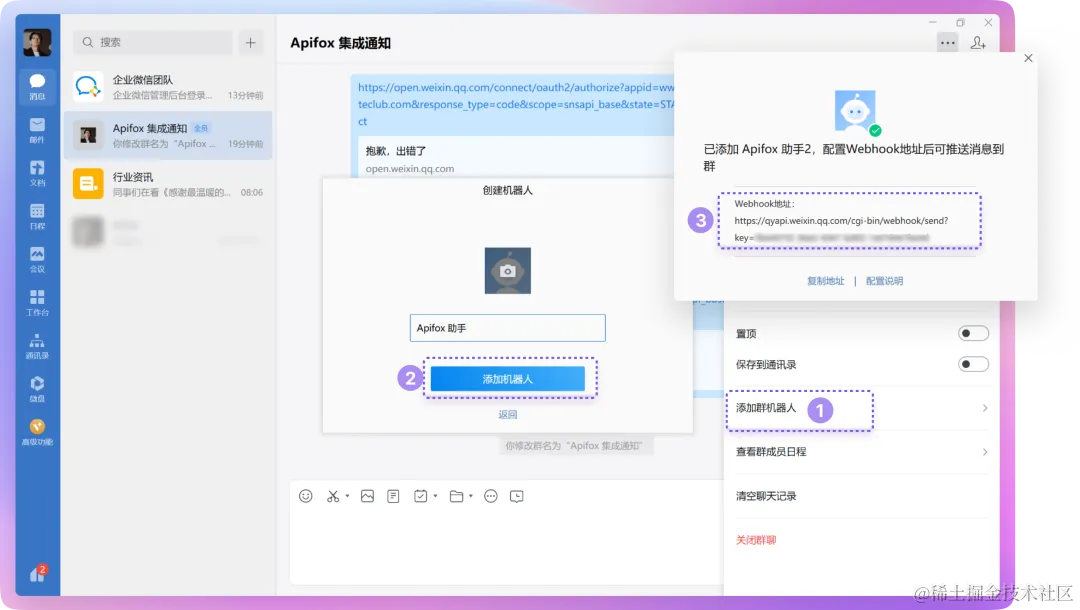Close the Webhook address popup
Image resolution: width=1080 pixels, height=610 pixels.
pyautogui.click(x=1028, y=58)
